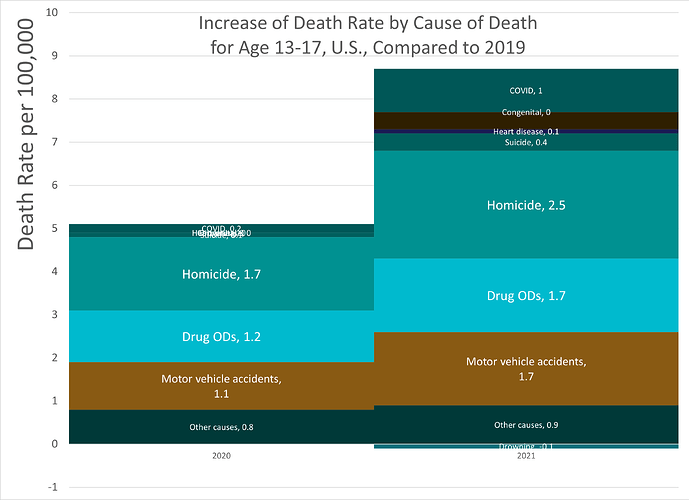Click the 2020 Other causes, 0.8 segment
The height and width of the screenshot is (500, 689).
point(221,427)
